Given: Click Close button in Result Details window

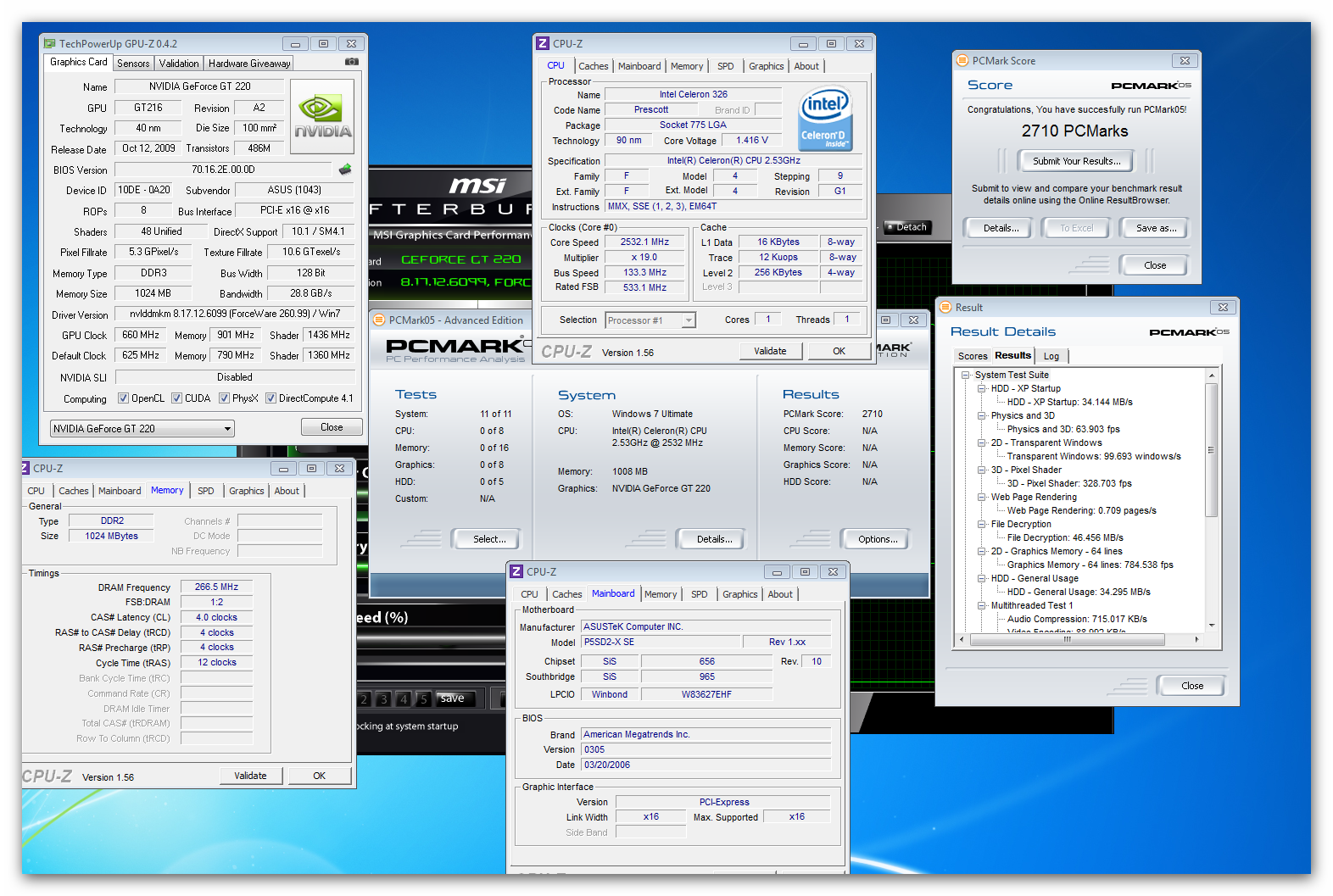Looking at the screenshot, I should tap(1191, 686).
